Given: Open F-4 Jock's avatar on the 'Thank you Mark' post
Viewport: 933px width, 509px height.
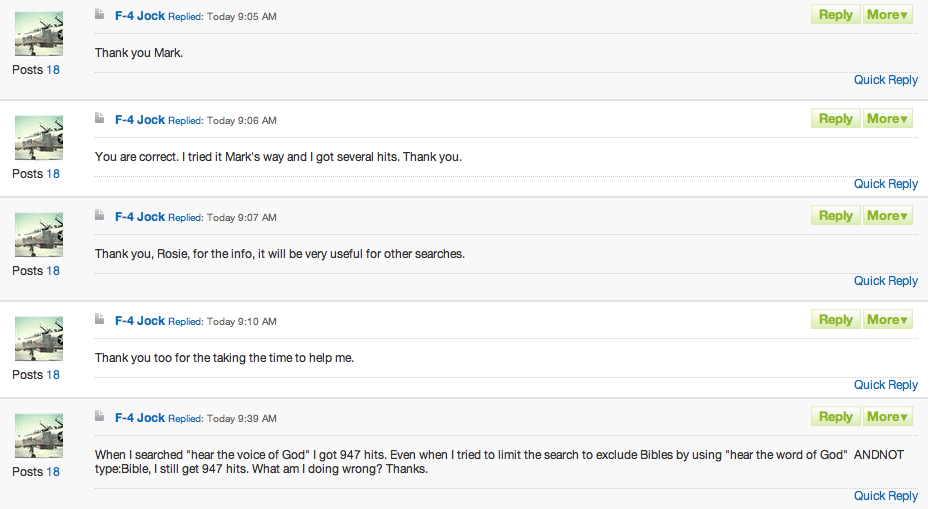Looking at the screenshot, I should 39,34.
